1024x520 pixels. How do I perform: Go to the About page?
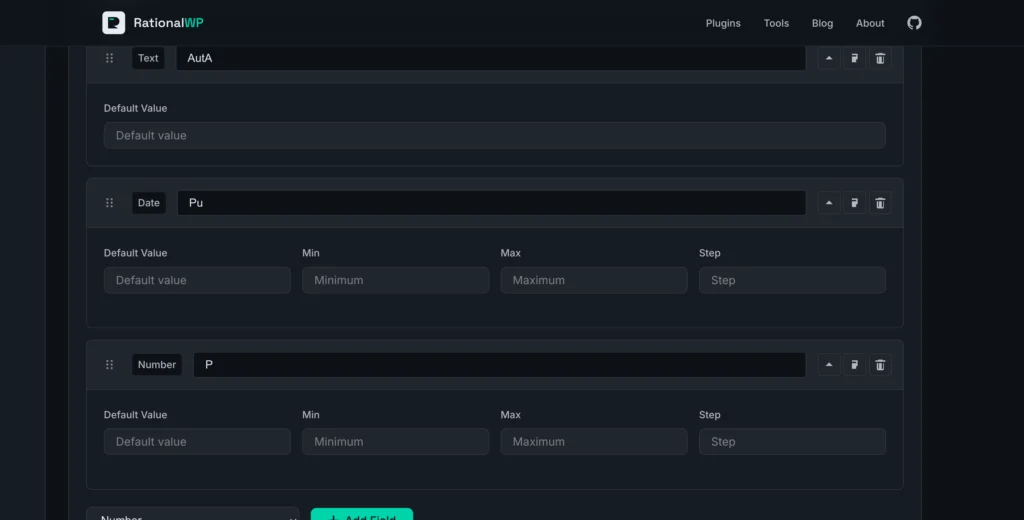coord(870,23)
